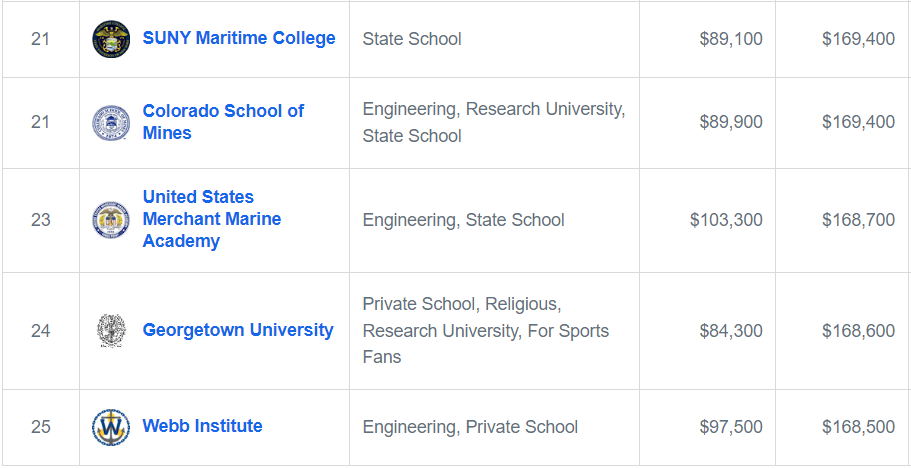
Task: Click the $89,100 SUNY Maritime salary cell
Action: pos(708,39)
